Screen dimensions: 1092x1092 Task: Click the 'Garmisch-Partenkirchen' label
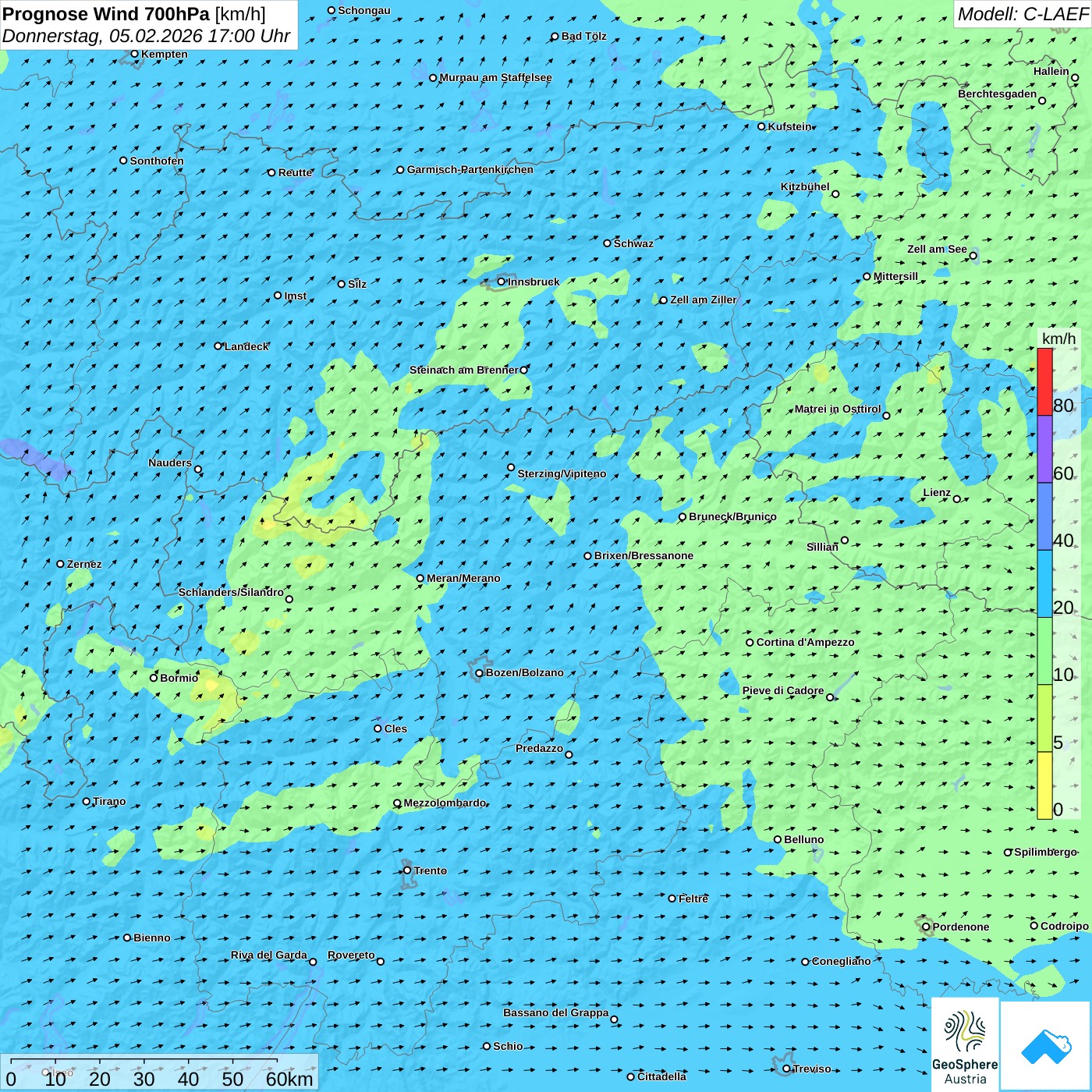pyautogui.click(x=470, y=169)
